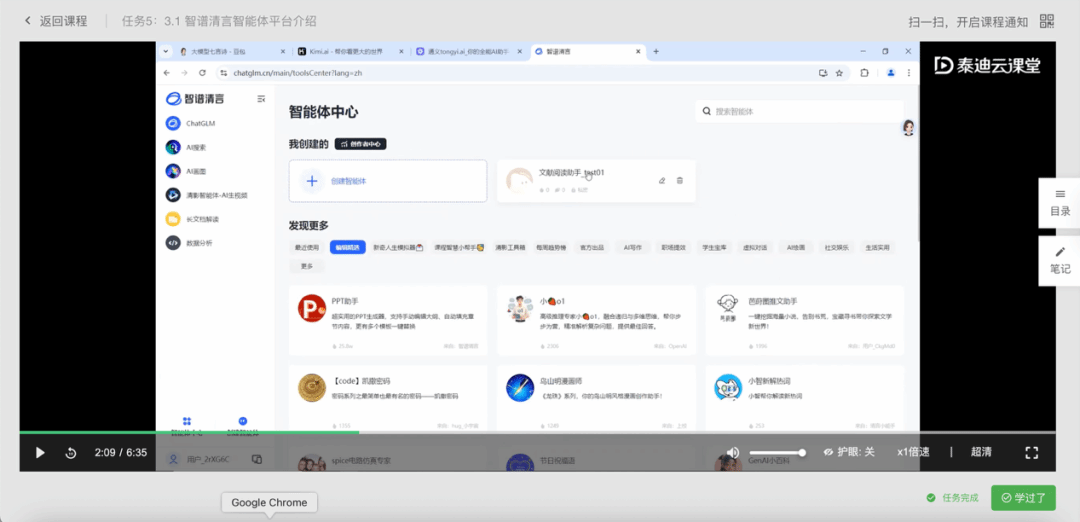Open the 小智新解热词 agent card
Image resolution: width=1080 pixels, height=522 pixels.
[804, 400]
